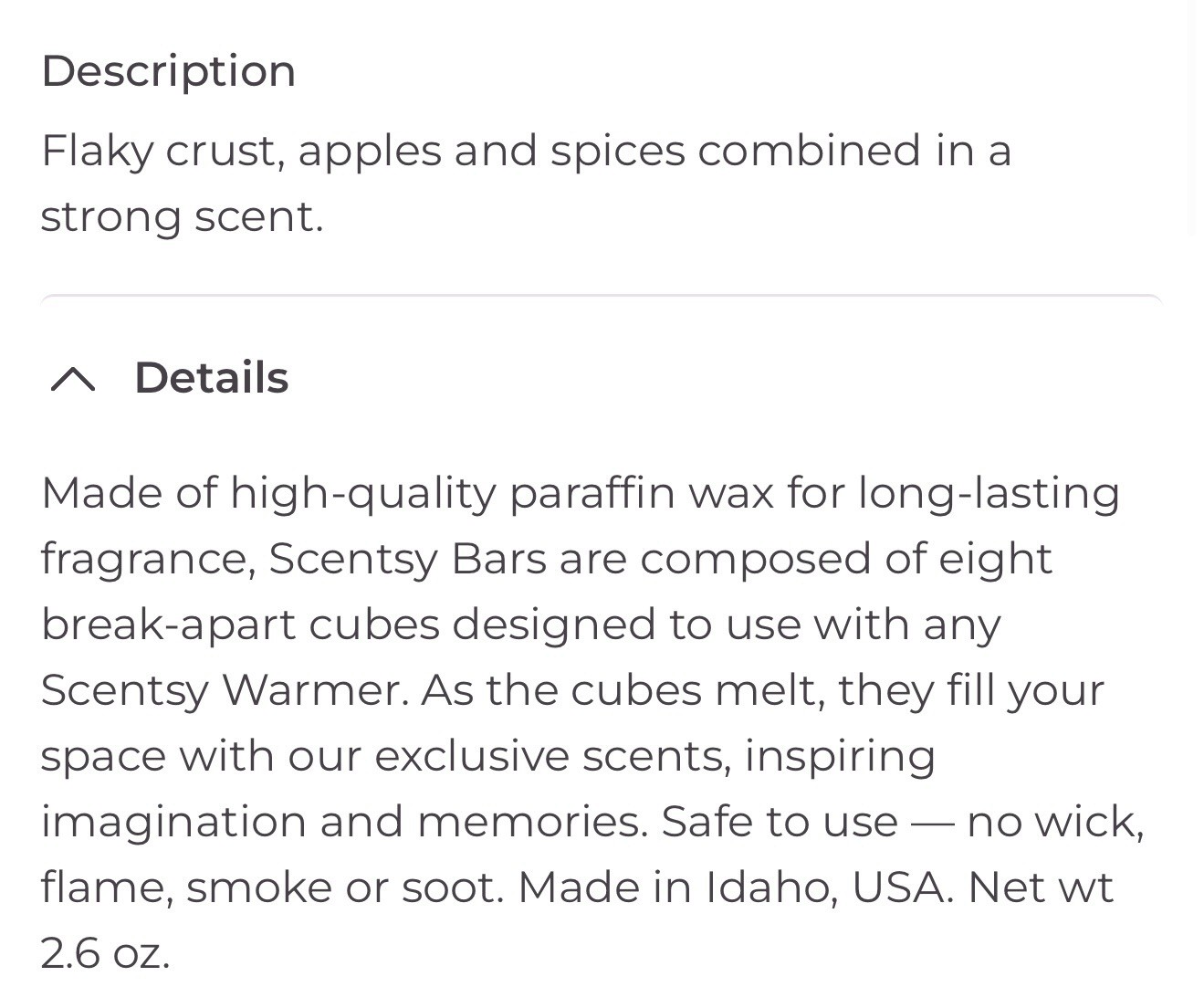Click the 'Safe to use' phrase
This screenshot has width=1204, height=1008.
(x=779, y=822)
